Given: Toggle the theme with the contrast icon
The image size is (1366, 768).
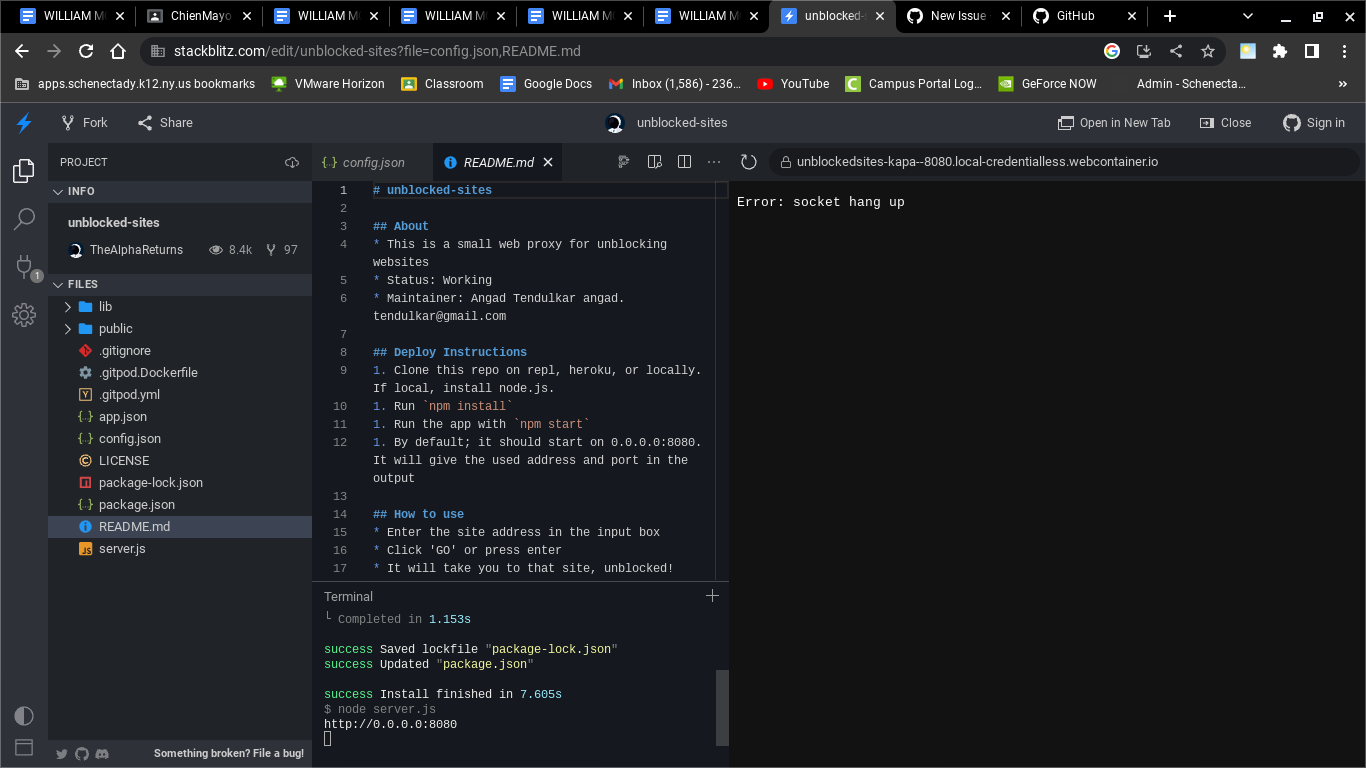Looking at the screenshot, I should tap(23, 716).
